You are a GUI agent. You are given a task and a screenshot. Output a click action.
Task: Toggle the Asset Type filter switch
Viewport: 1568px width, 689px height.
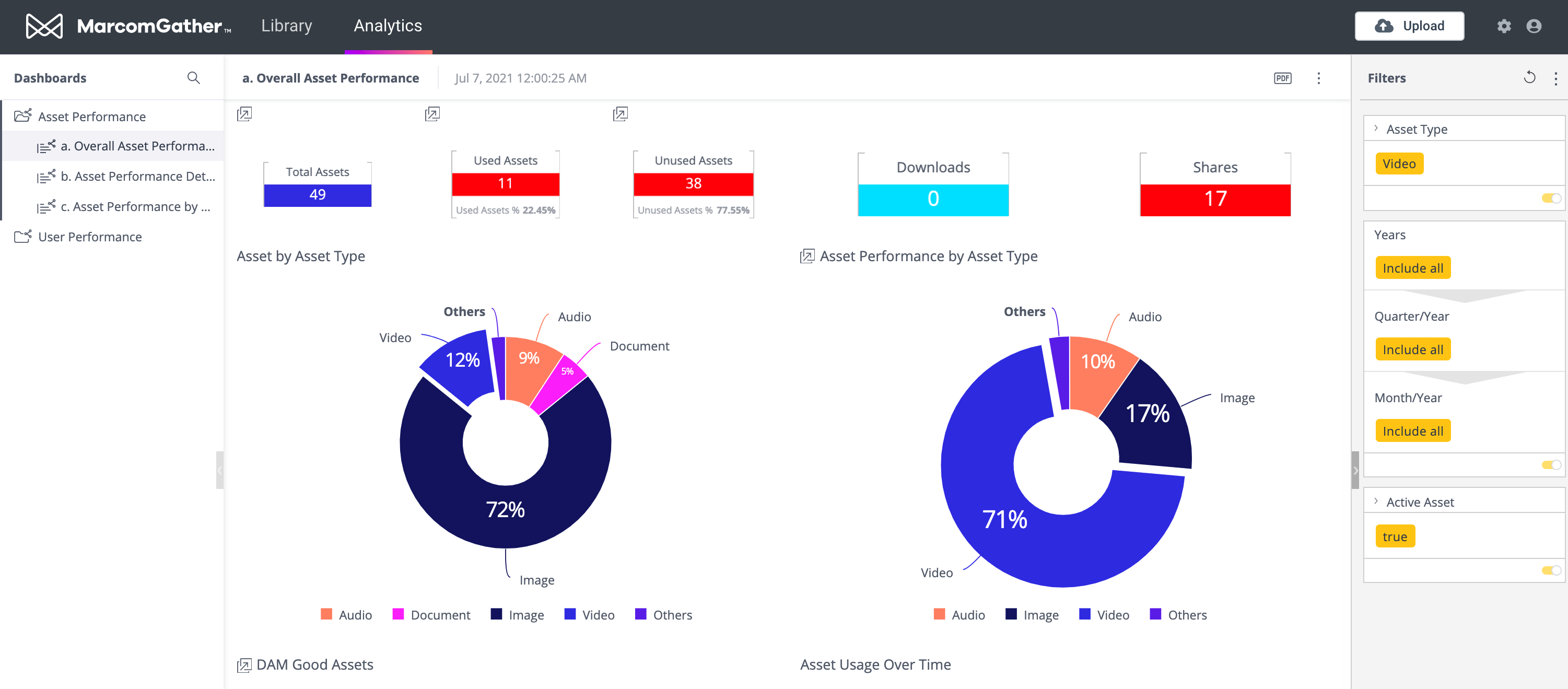point(1551,198)
